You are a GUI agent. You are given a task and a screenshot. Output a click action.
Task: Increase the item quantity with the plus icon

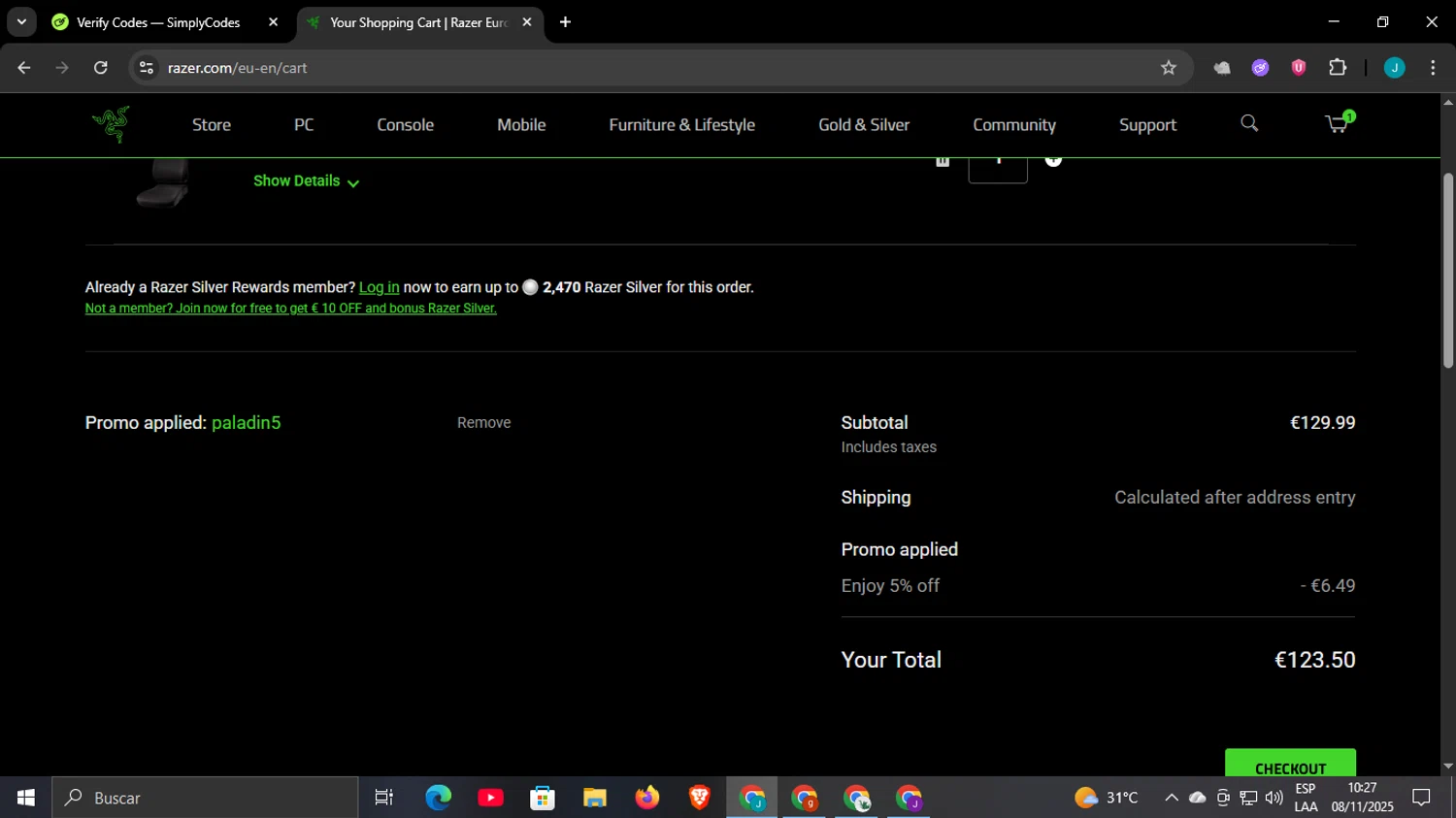[x=1053, y=161]
